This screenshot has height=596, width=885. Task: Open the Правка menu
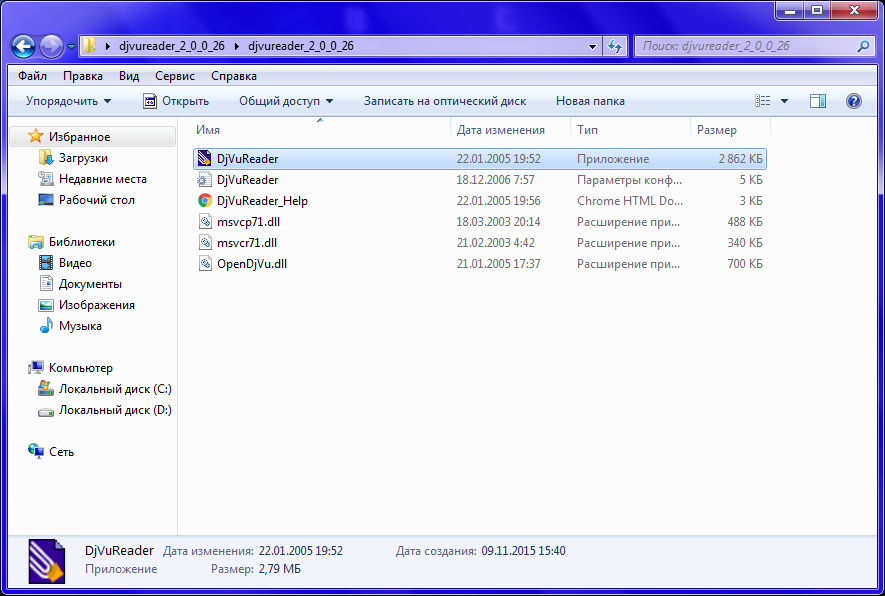point(82,76)
